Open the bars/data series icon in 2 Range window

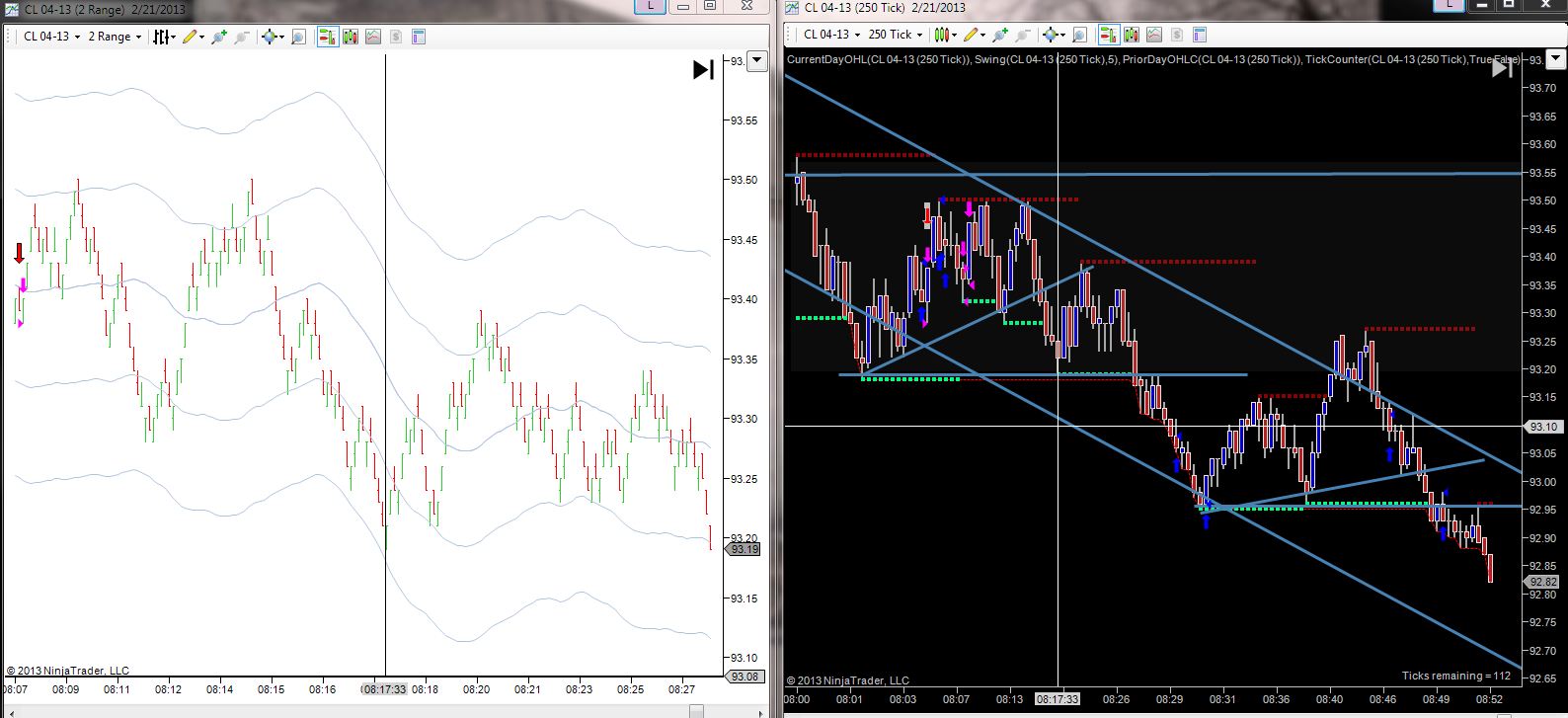[350, 37]
